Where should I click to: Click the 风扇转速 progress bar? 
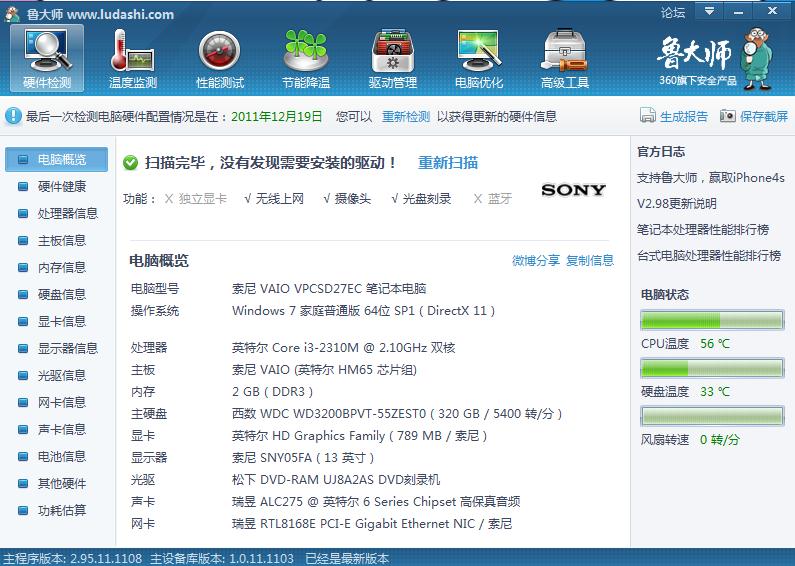click(x=712, y=416)
